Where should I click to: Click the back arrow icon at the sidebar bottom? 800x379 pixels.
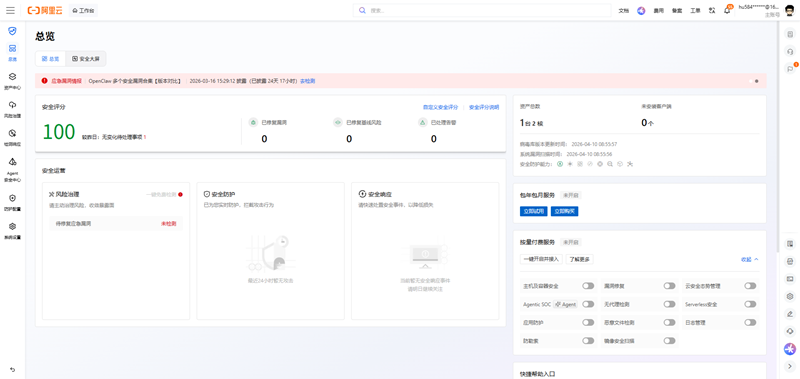(x=12, y=369)
